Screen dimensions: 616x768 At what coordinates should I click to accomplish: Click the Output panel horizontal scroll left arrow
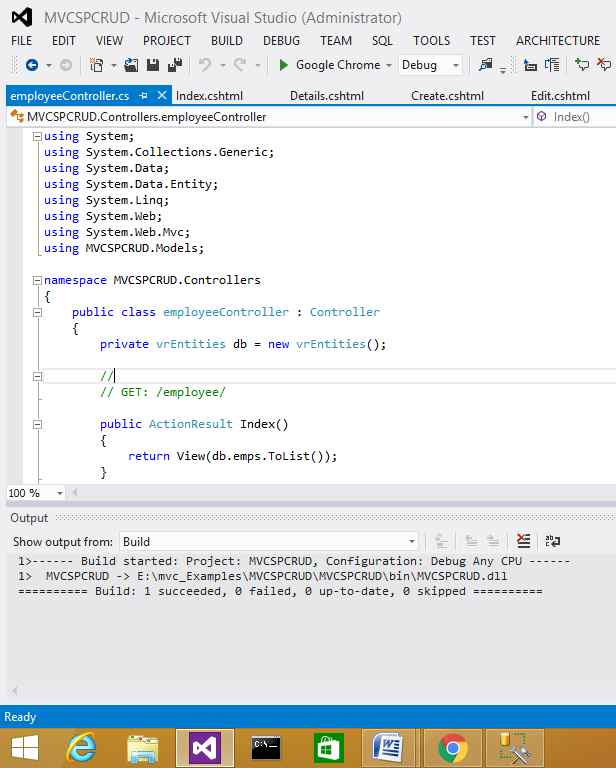click(15, 691)
